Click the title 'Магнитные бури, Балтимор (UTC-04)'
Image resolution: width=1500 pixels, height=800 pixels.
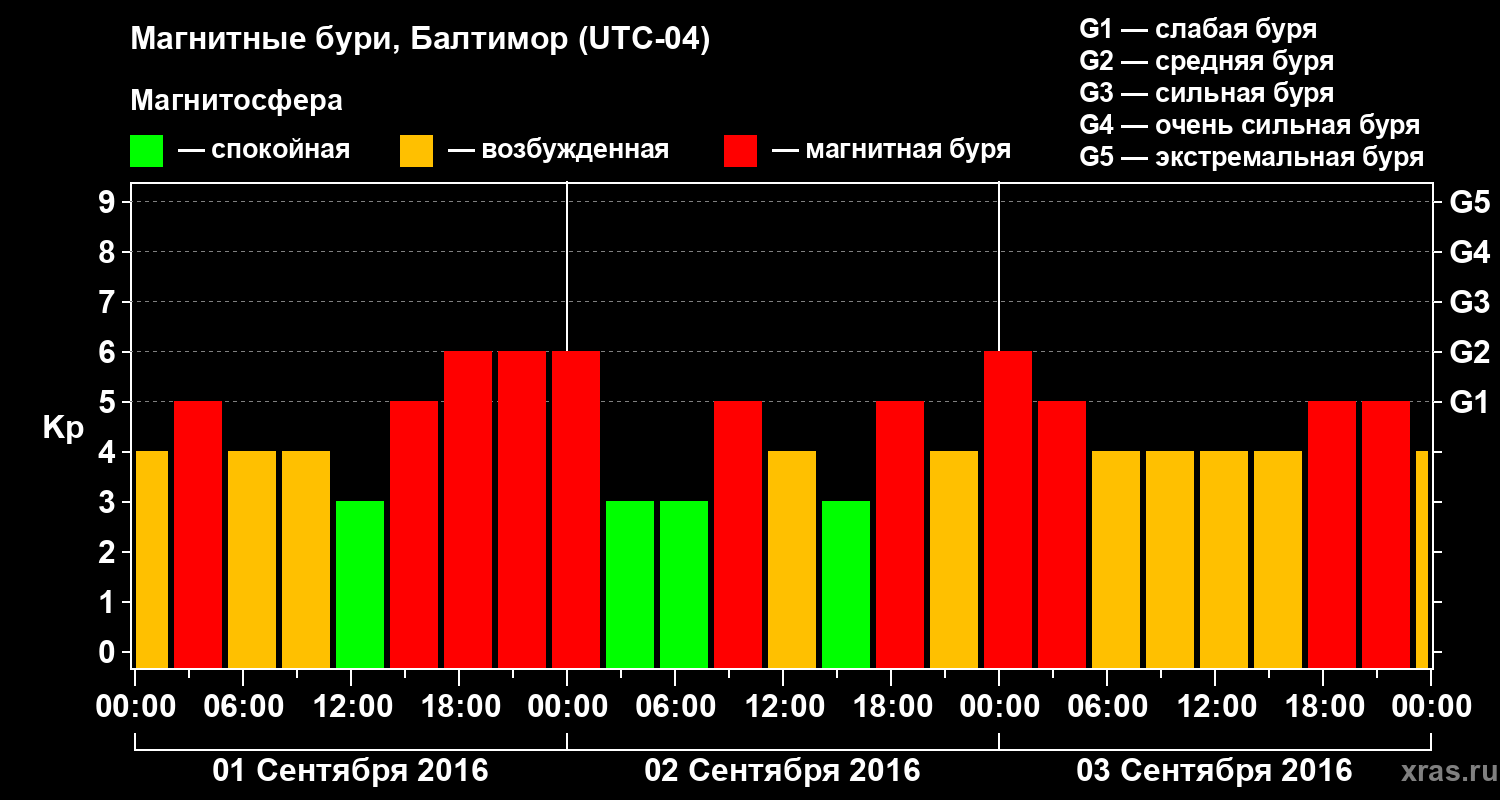(x=420, y=40)
